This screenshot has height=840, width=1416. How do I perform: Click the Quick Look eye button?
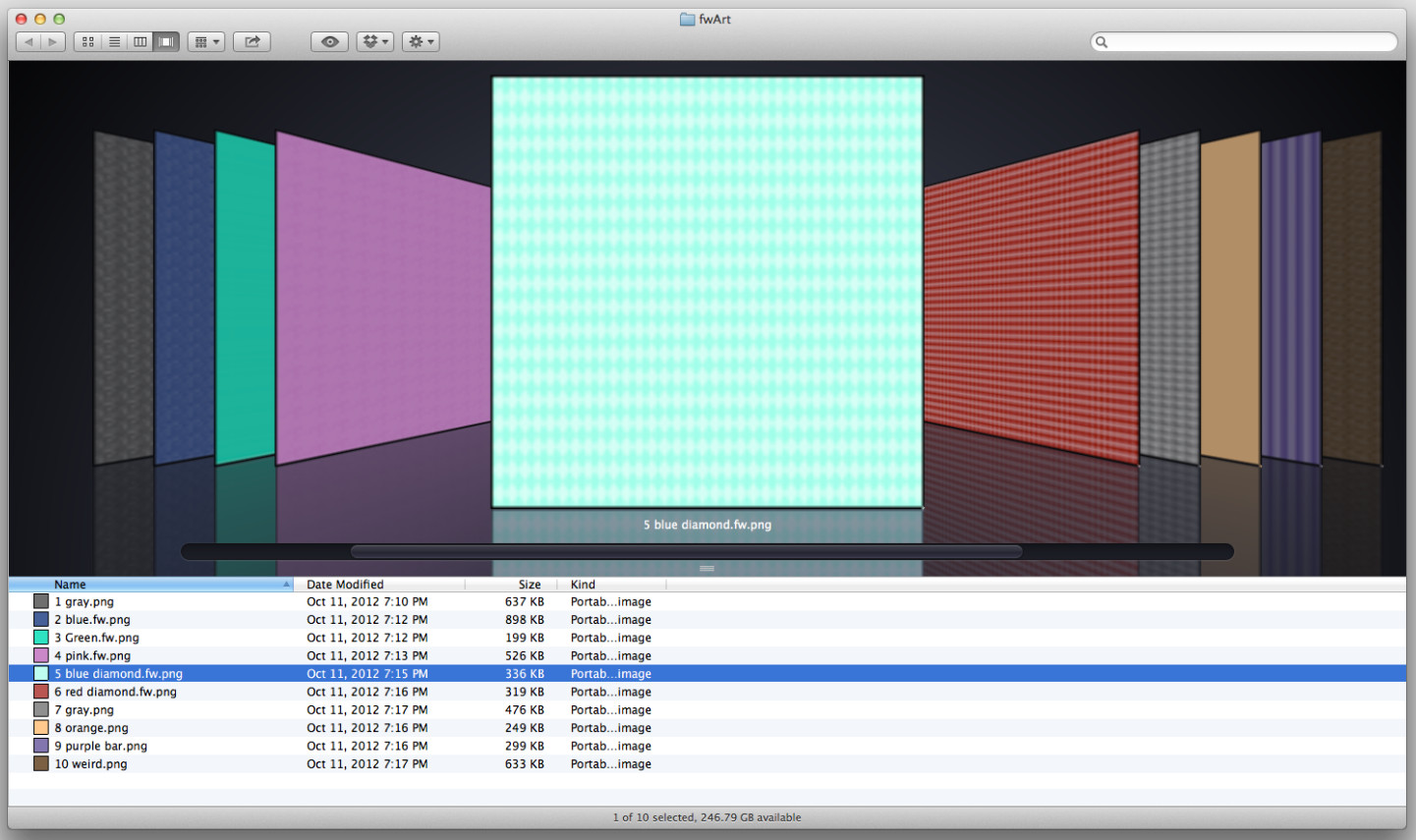[x=330, y=42]
